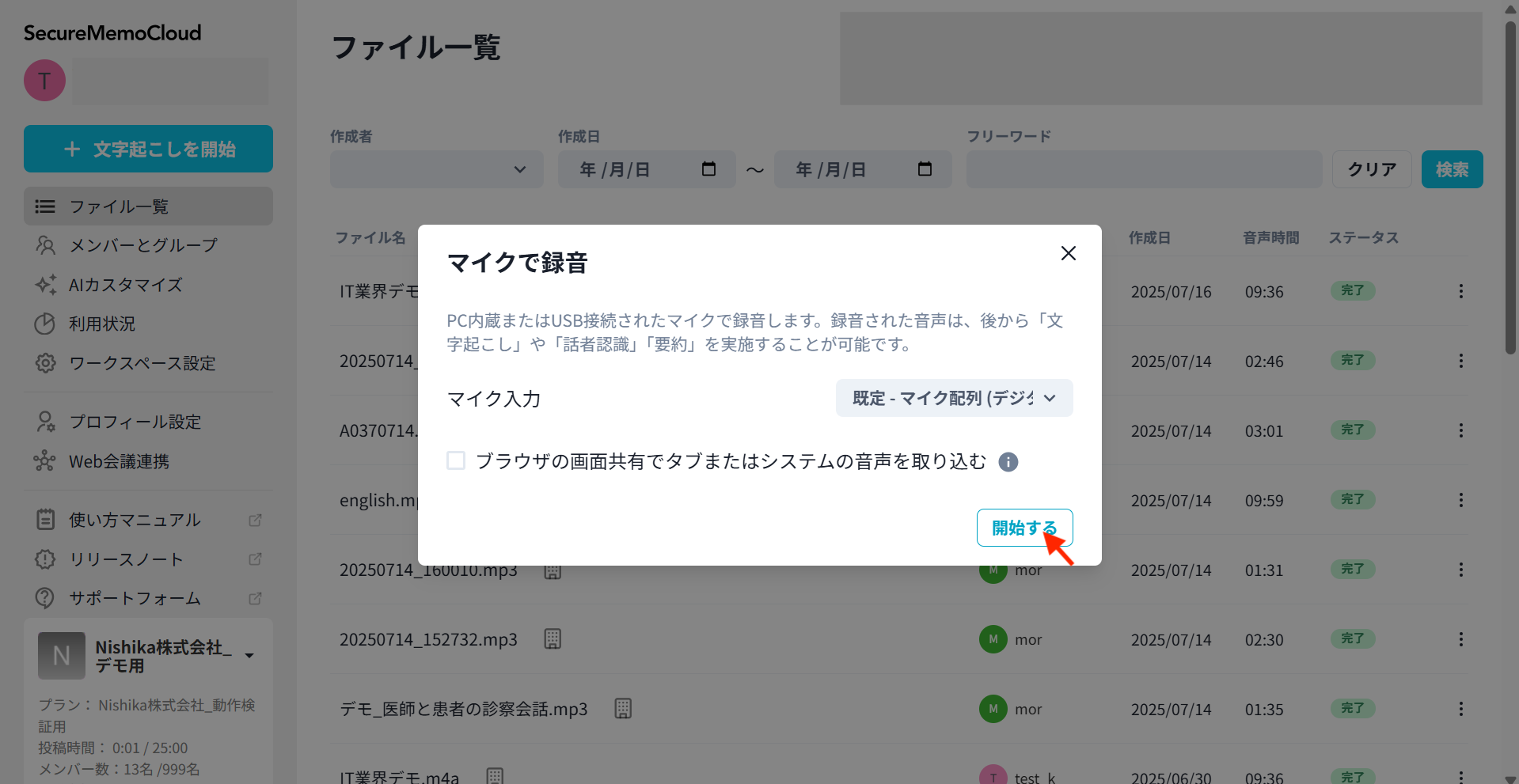Expand the 作成者 filter dropdown
The image size is (1519, 784).
(436, 169)
